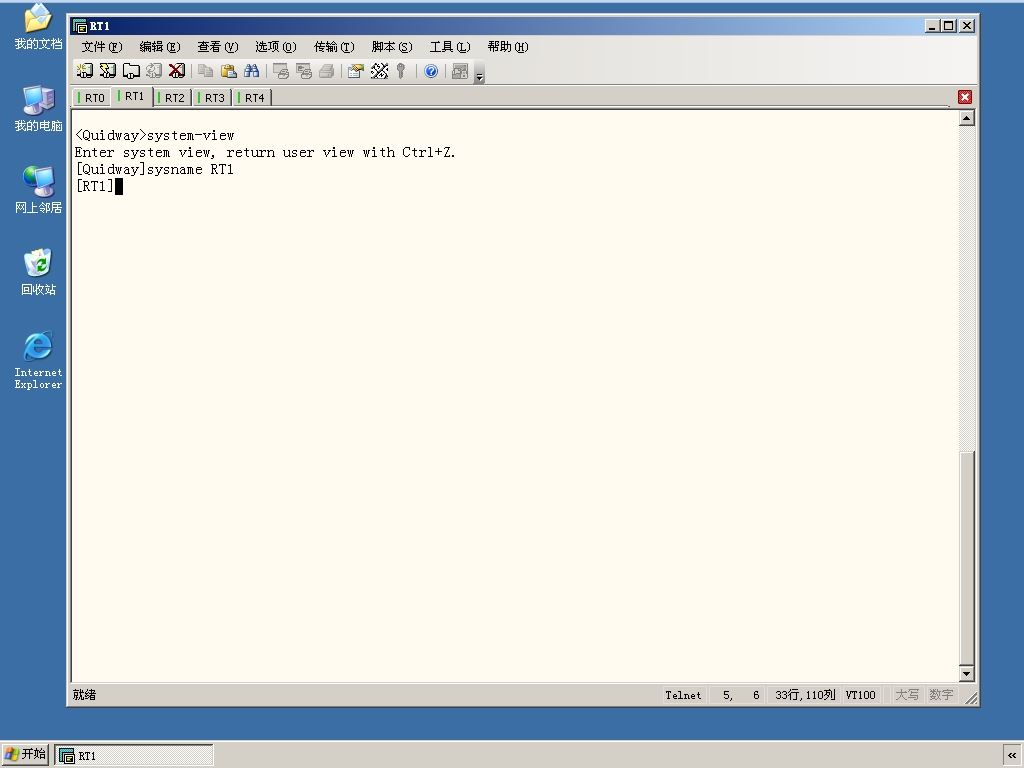Image resolution: width=1024 pixels, height=768 pixels.
Task: Click the Print Screen icon
Action: [281, 71]
